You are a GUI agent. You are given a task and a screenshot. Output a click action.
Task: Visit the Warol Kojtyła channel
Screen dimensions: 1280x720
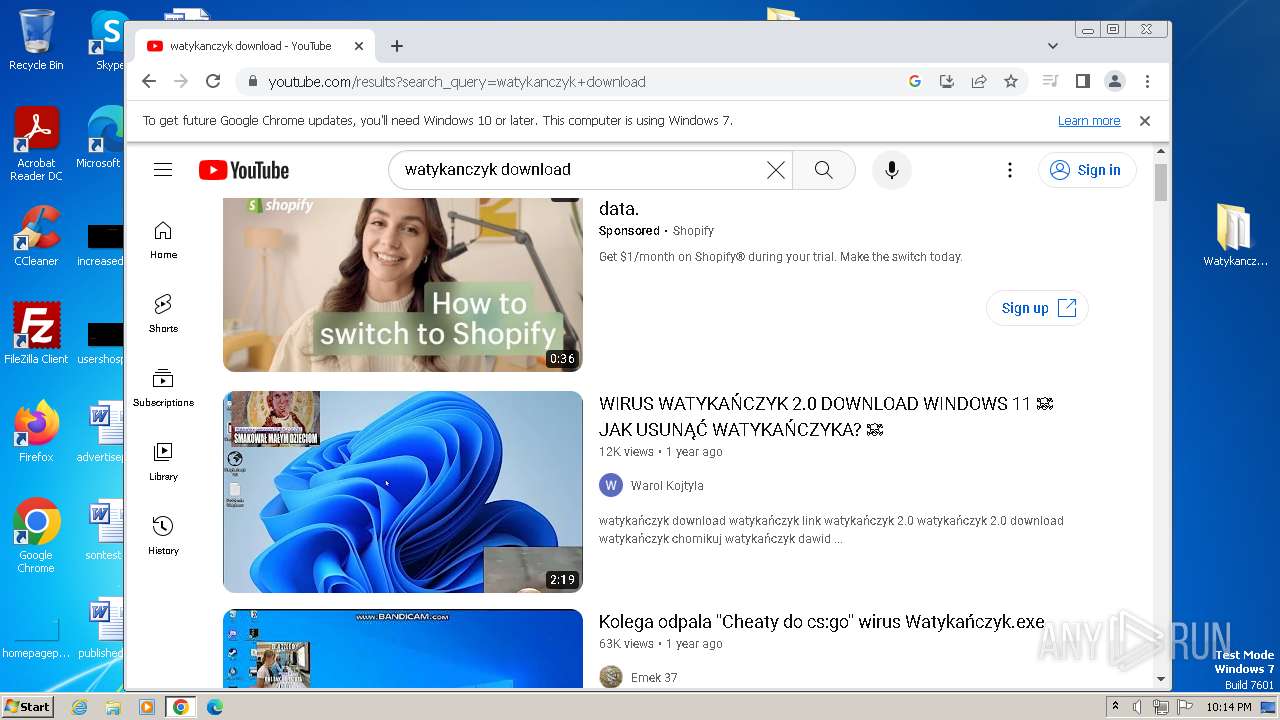click(667, 486)
